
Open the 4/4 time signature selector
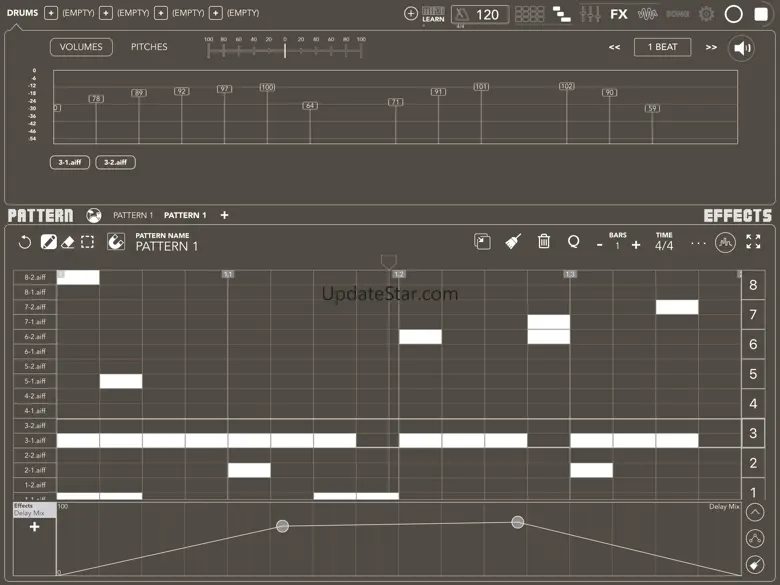coord(664,246)
